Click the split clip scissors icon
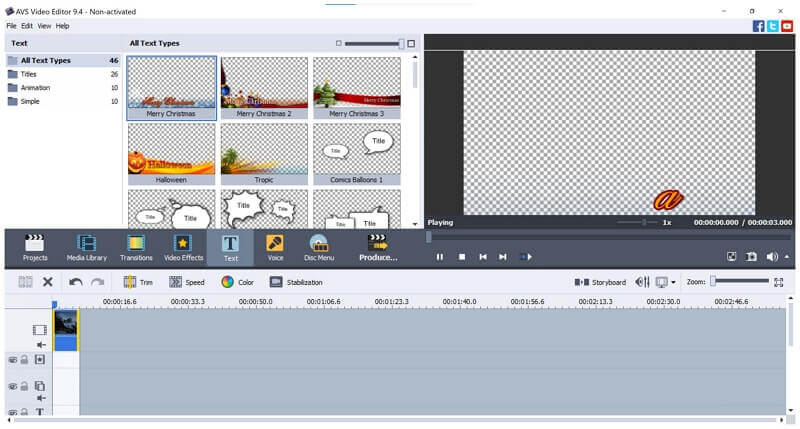 [25, 282]
